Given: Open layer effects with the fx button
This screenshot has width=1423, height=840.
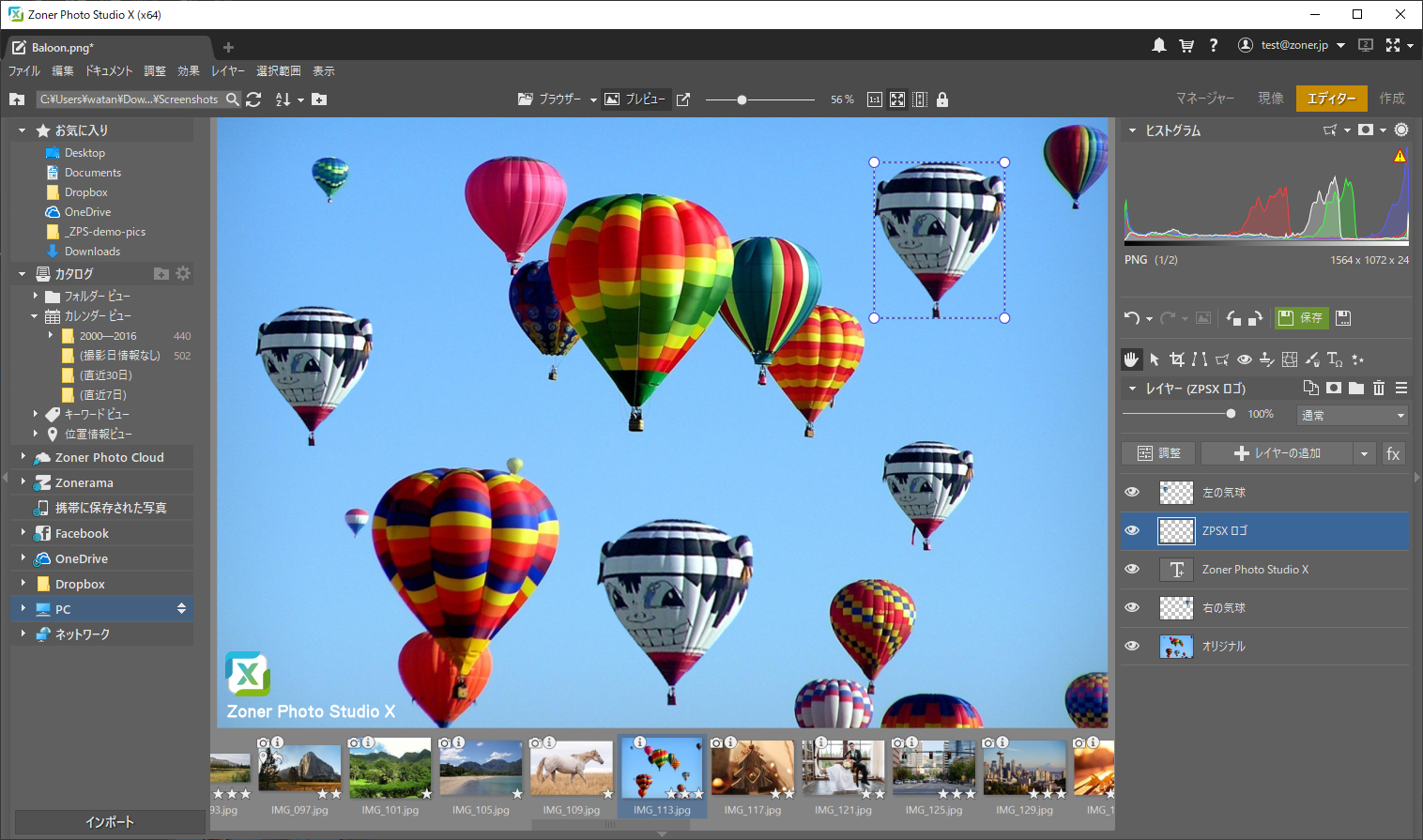Looking at the screenshot, I should point(1393,453).
